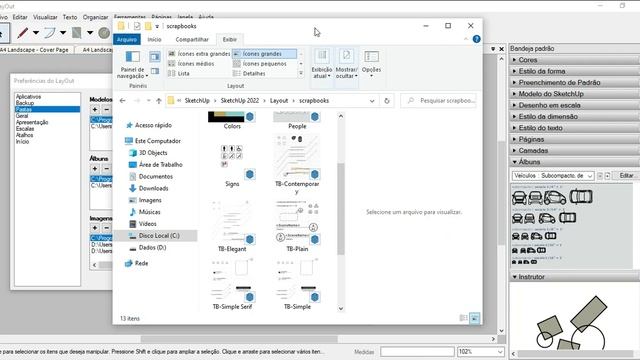
Task: Expand the Modelo do SketchUp panel
Action: [x=574, y=94]
